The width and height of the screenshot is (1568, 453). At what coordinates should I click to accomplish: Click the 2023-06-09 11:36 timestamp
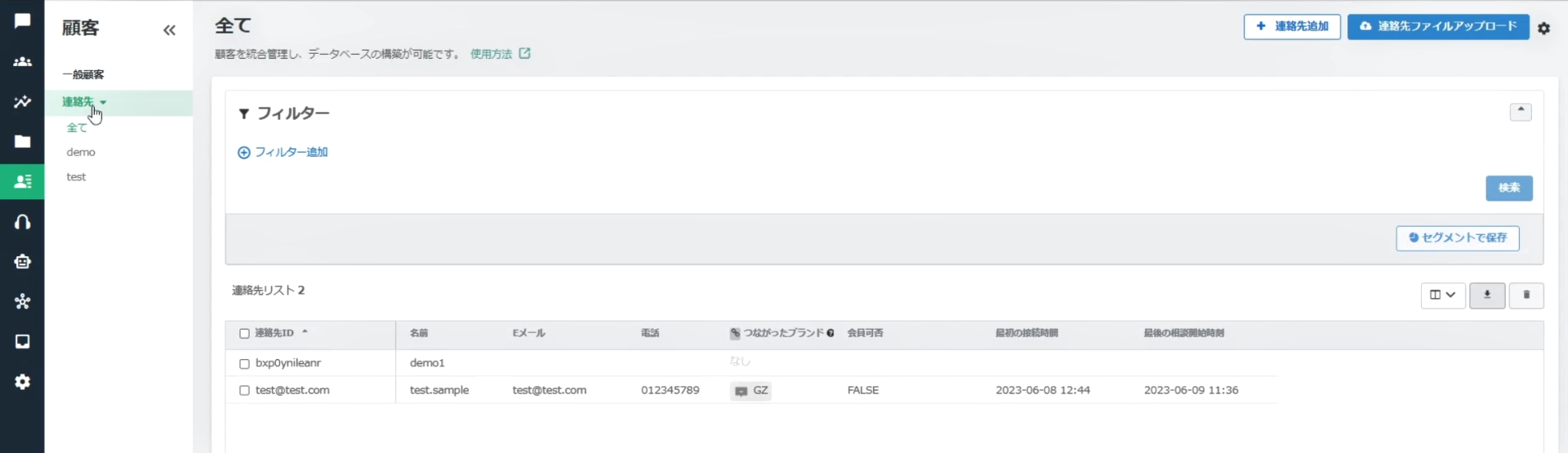[x=1191, y=390]
